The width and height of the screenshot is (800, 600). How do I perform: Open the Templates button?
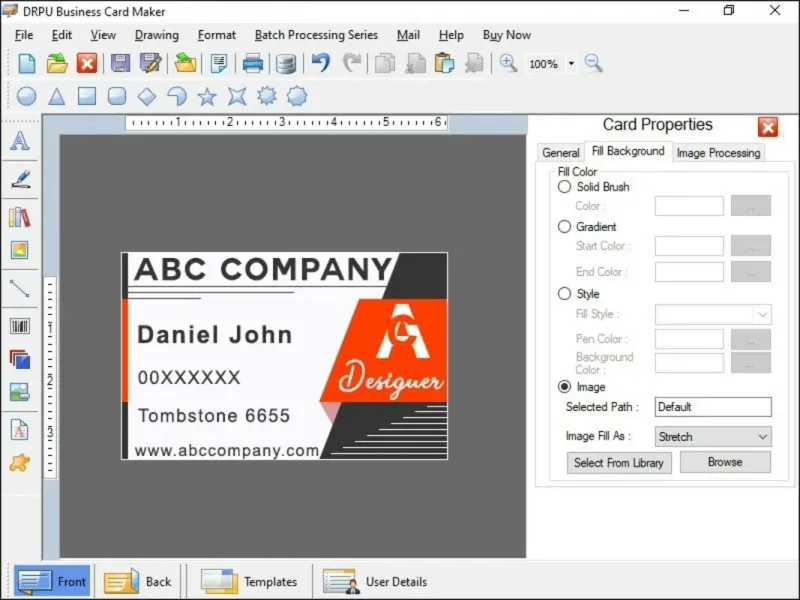pyautogui.click(x=248, y=581)
